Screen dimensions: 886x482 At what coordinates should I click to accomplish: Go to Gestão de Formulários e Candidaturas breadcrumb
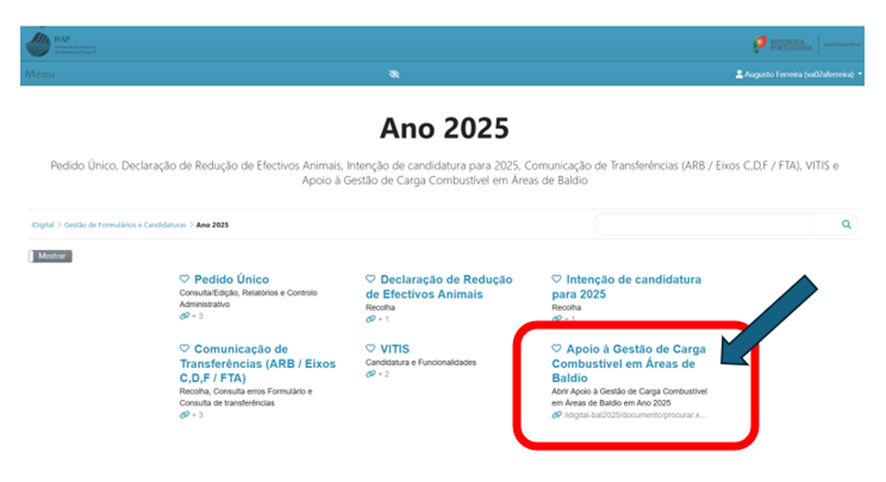click(126, 226)
